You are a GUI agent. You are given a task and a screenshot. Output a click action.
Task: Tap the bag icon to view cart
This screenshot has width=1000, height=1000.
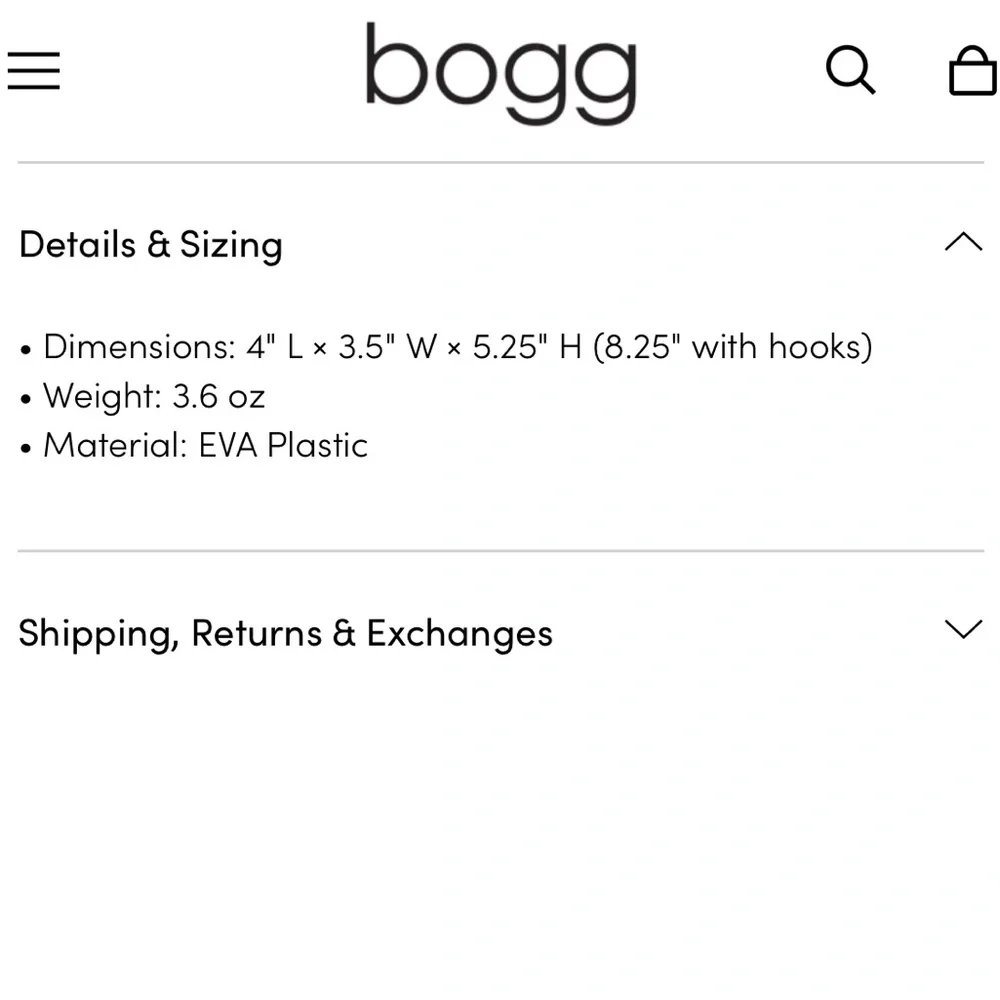pos(970,72)
